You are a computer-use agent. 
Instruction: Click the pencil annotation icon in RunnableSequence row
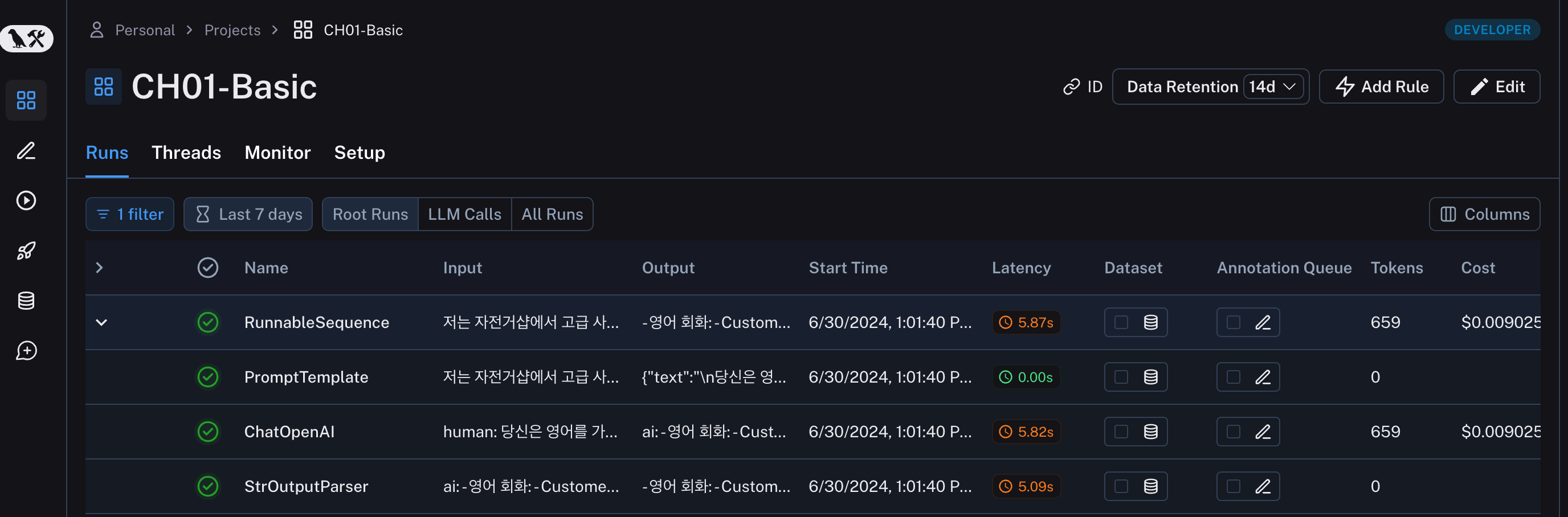pyautogui.click(x=1263, y=322)
